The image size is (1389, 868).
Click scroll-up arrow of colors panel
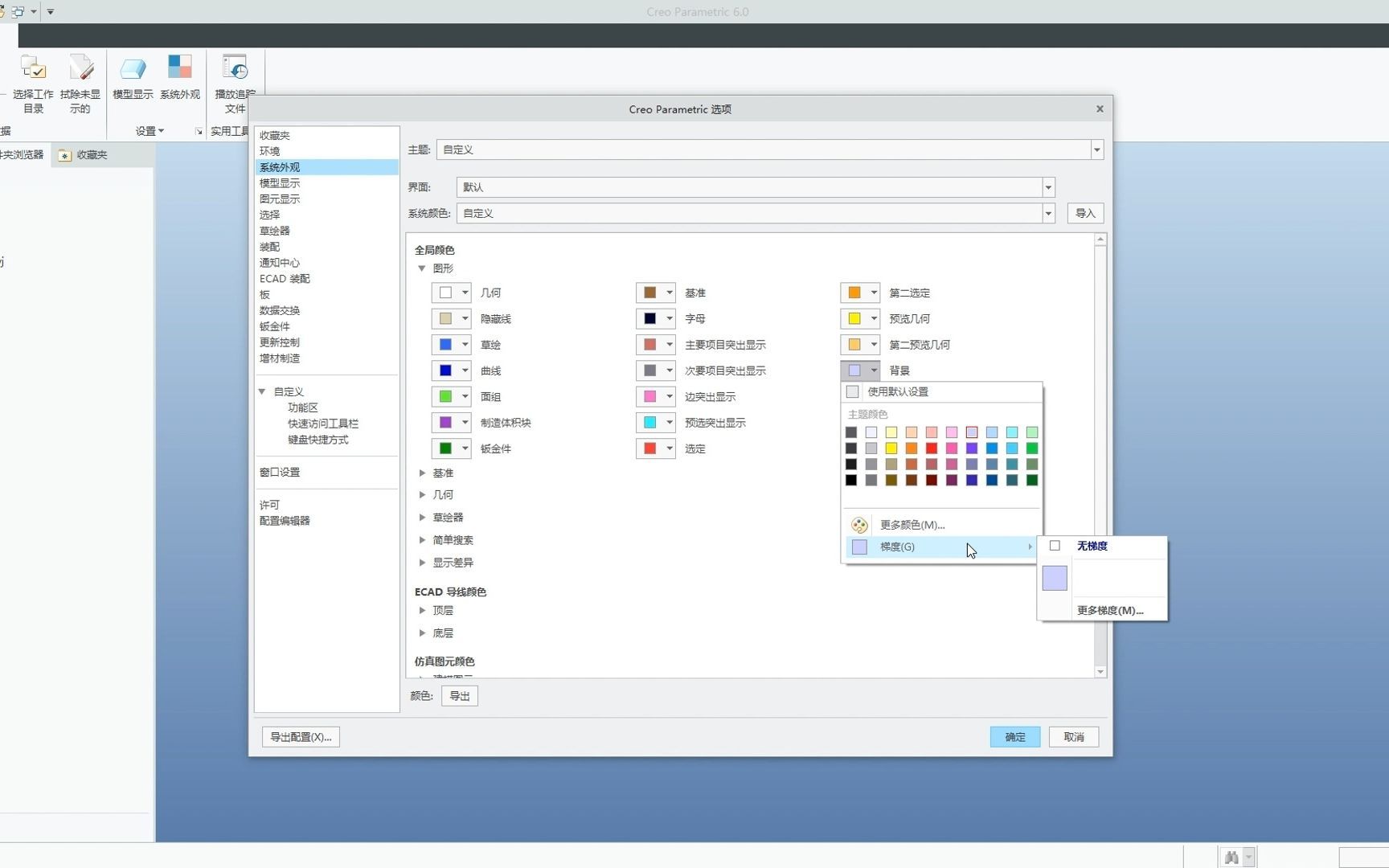(x=1100, y=240)
